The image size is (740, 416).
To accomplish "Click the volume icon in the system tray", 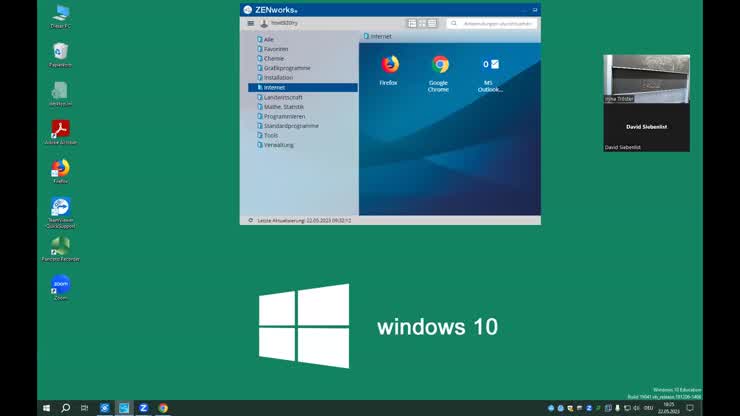I will [636, 408].
